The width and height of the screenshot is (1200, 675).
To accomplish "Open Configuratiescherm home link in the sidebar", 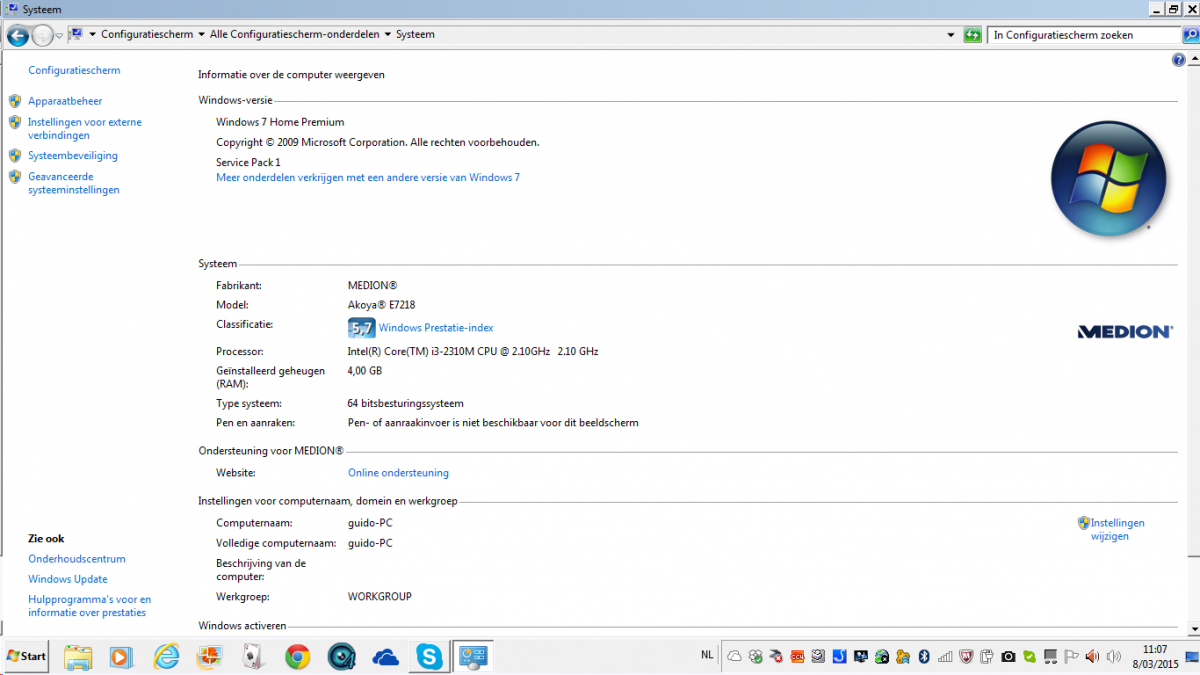I will 74,70.
